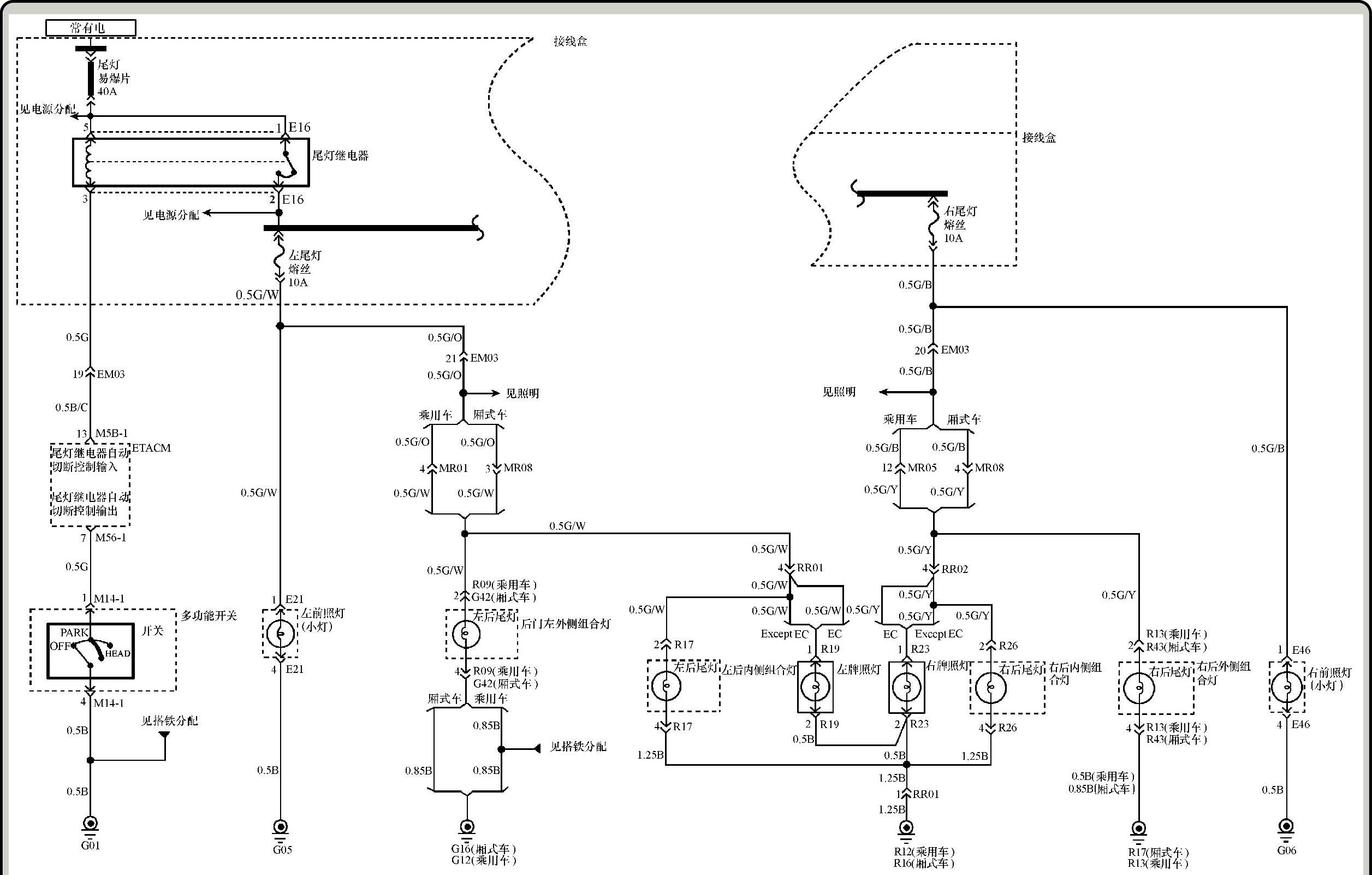Click the HEAD switch position label
1372x875 pixels.
click(118, 654)
